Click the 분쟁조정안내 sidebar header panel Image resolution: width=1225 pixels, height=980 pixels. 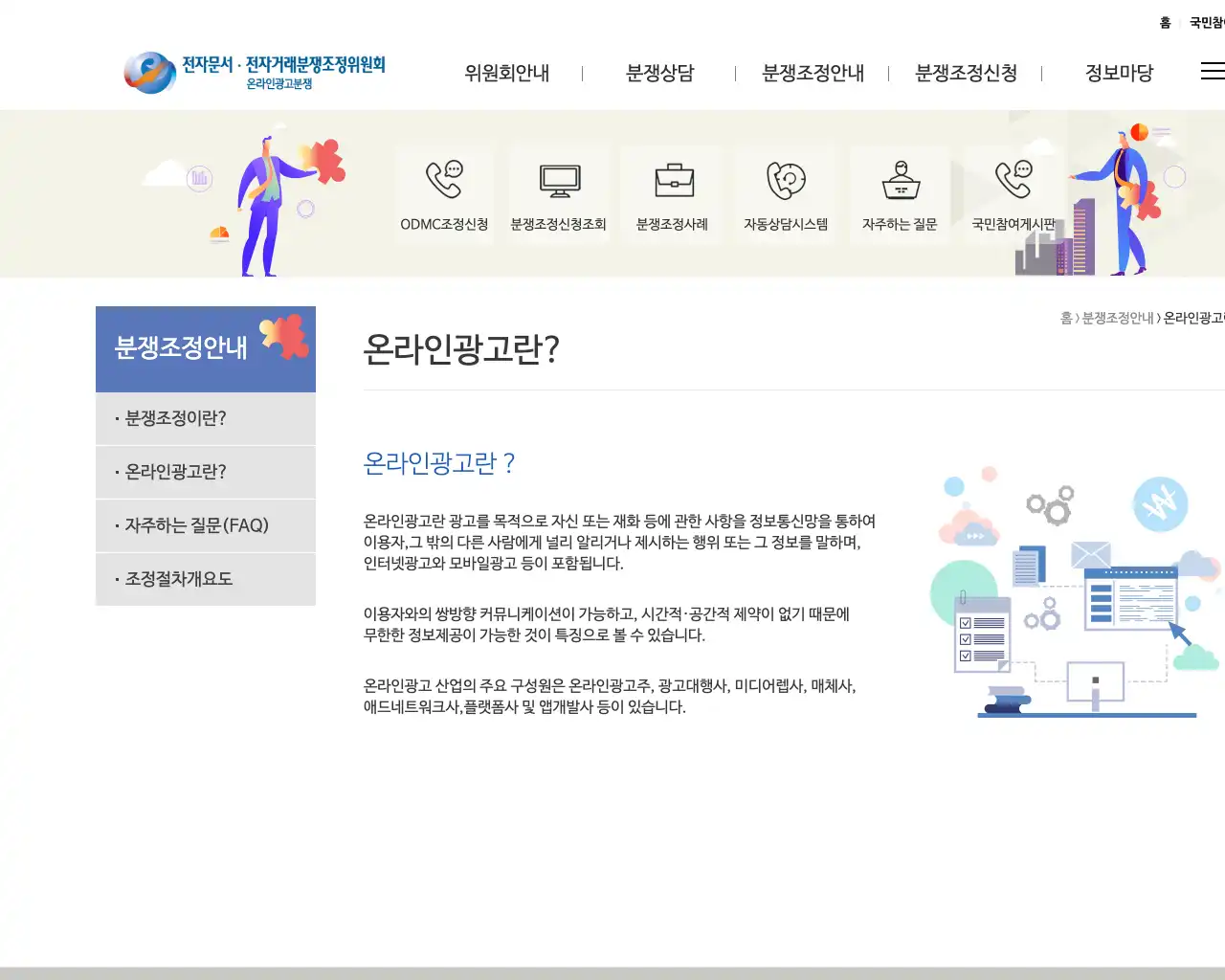point(205,348)
